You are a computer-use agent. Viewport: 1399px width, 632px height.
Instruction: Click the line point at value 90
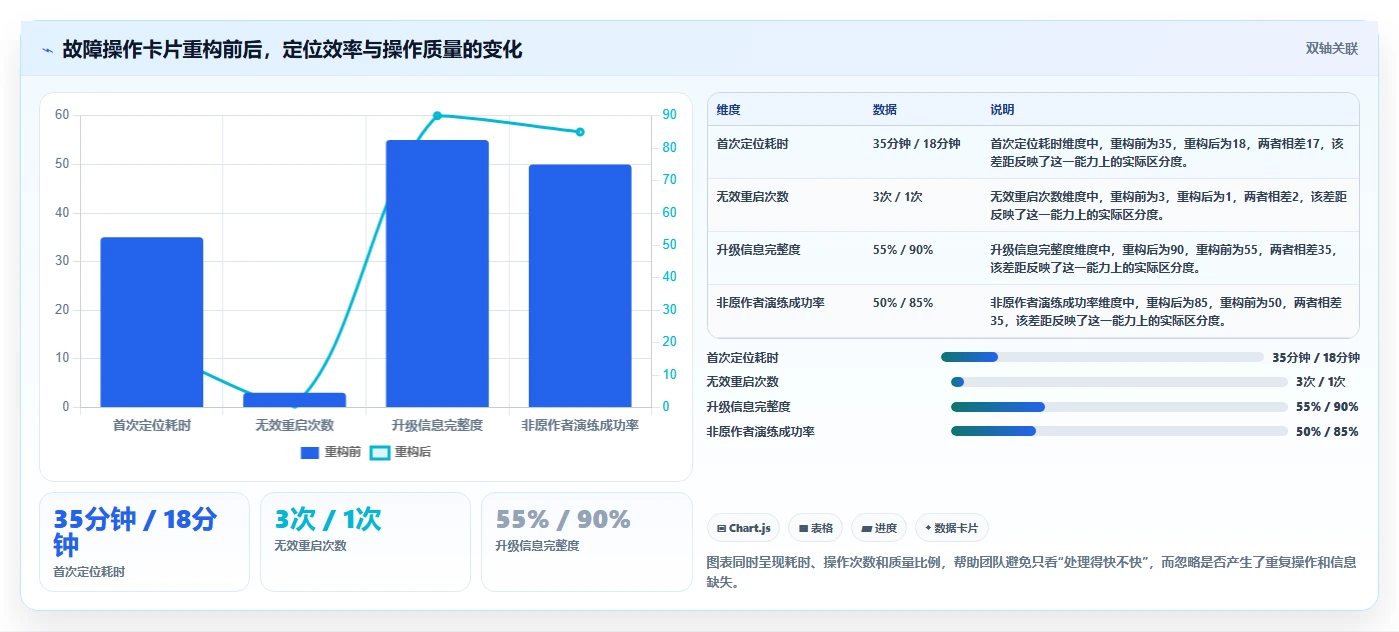point(437,116)
